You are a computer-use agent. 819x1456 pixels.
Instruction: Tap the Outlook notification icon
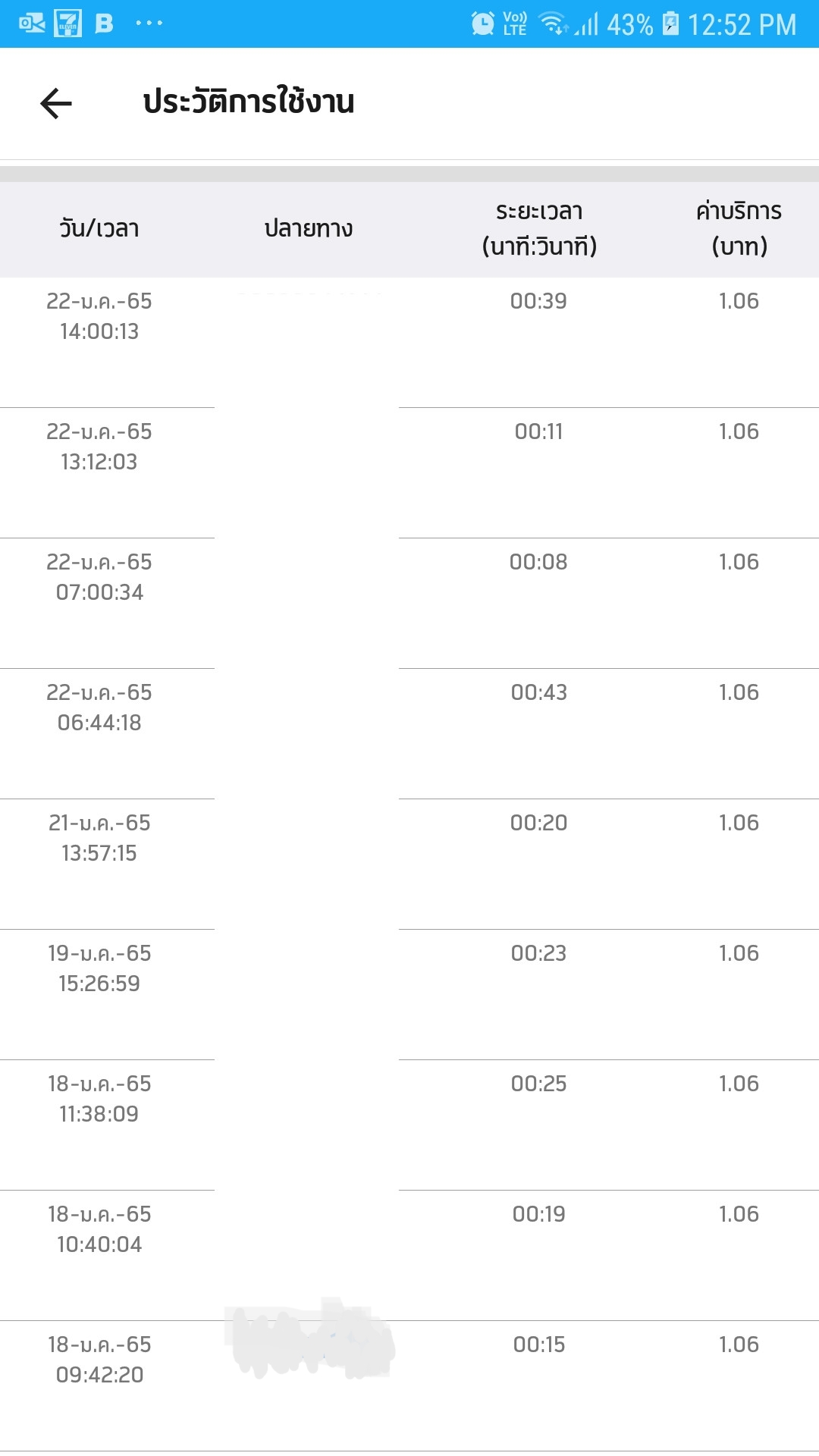pyautogui.click(x=31, y=24)
